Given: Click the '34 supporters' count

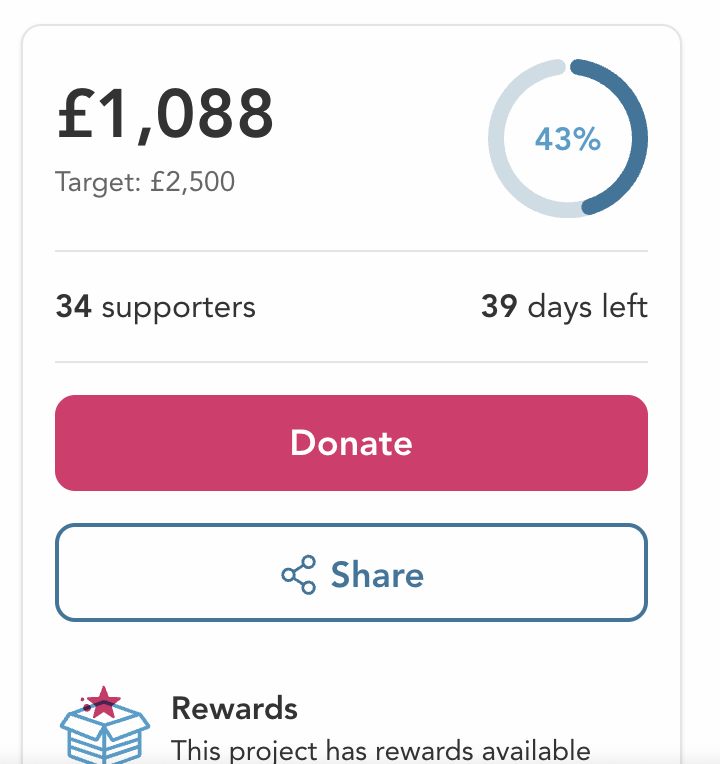Looking at the screenshot, I should (x=155, y=306).
